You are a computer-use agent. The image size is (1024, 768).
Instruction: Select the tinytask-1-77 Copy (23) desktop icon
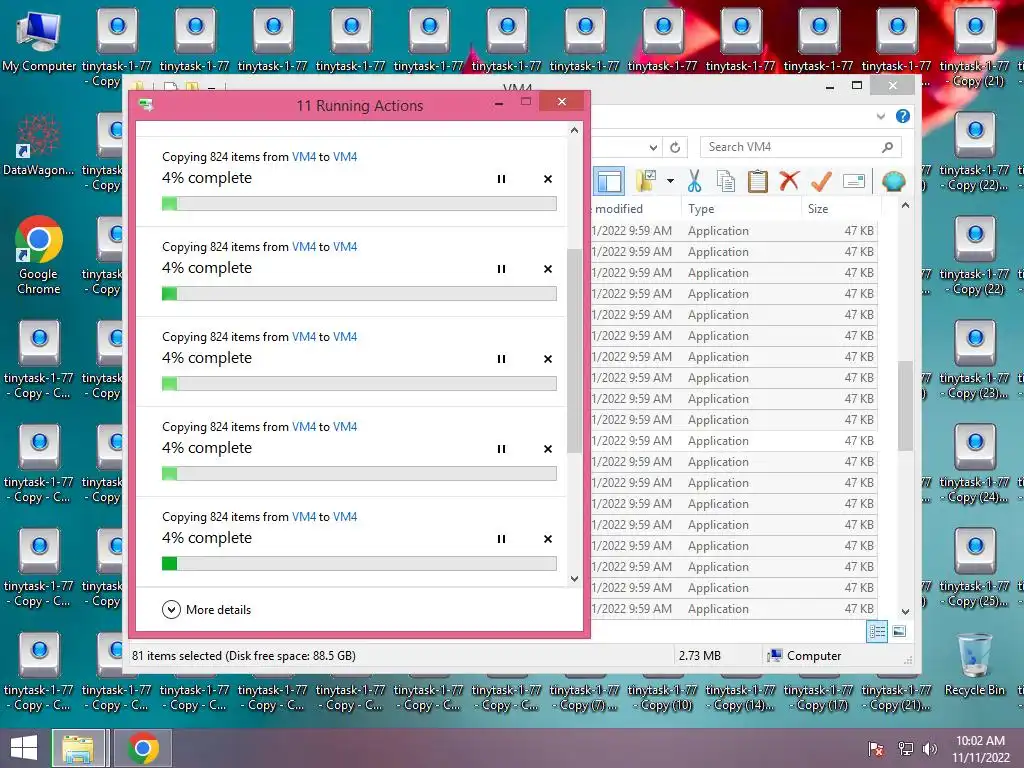(x=974, y=359)
